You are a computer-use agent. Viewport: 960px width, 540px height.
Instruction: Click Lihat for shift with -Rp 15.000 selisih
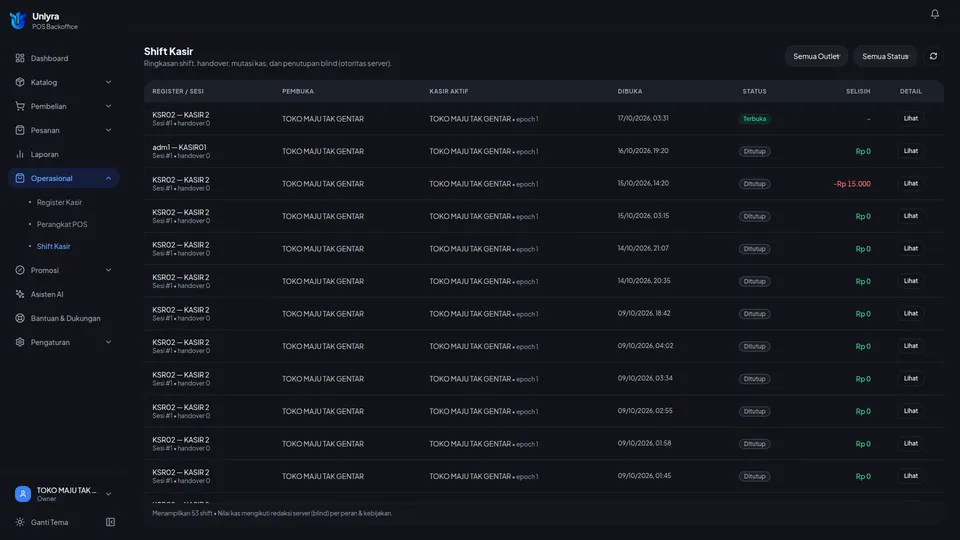[x=910, y=183]
